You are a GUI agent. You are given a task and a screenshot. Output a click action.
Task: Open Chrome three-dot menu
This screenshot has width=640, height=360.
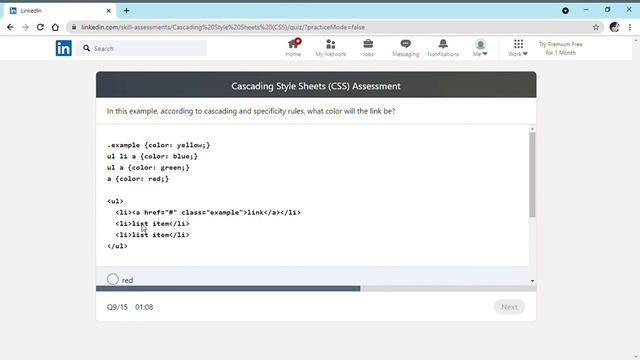(630, 27)
